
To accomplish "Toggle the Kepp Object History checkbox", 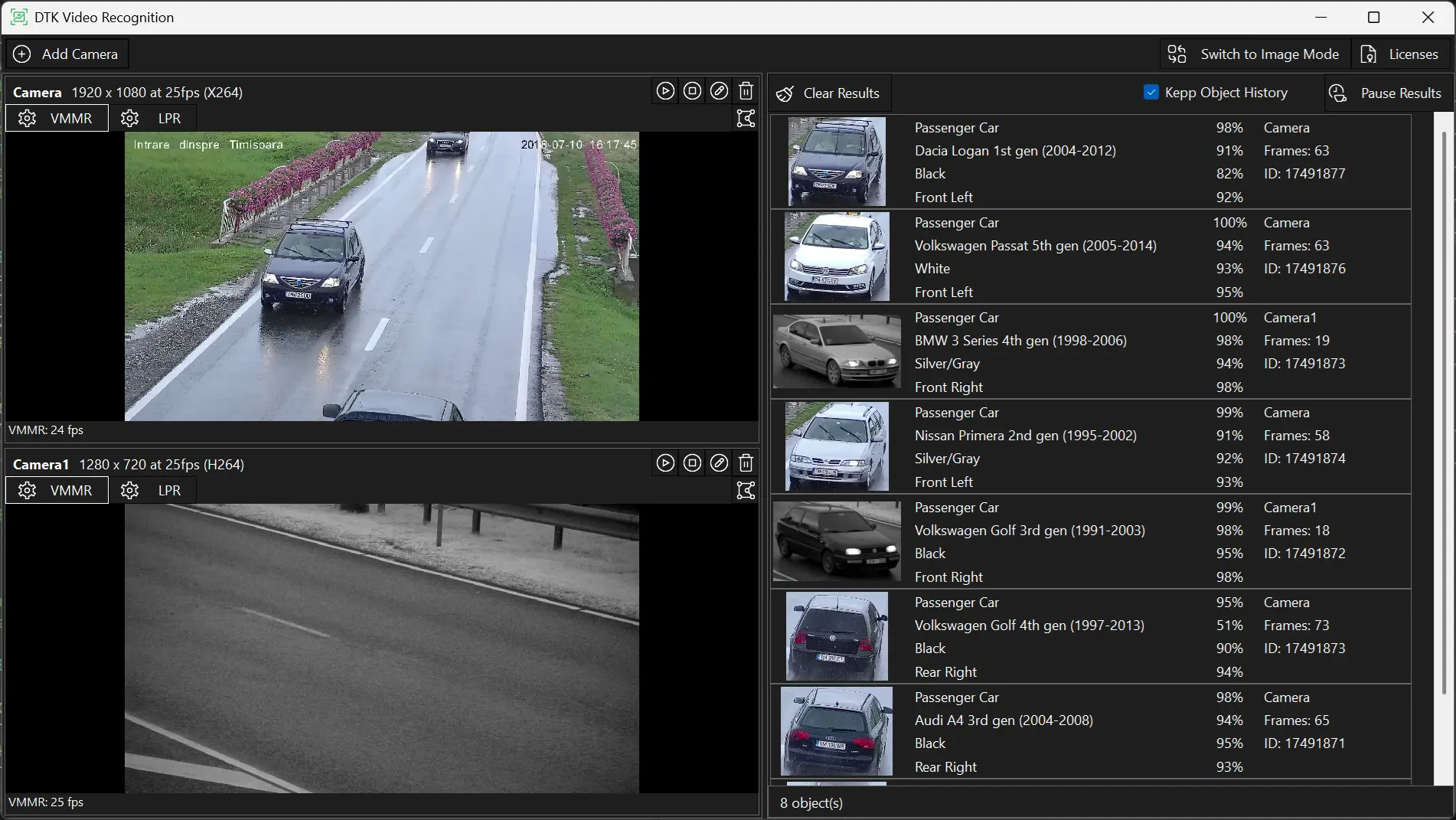I will click(1151, 93).
